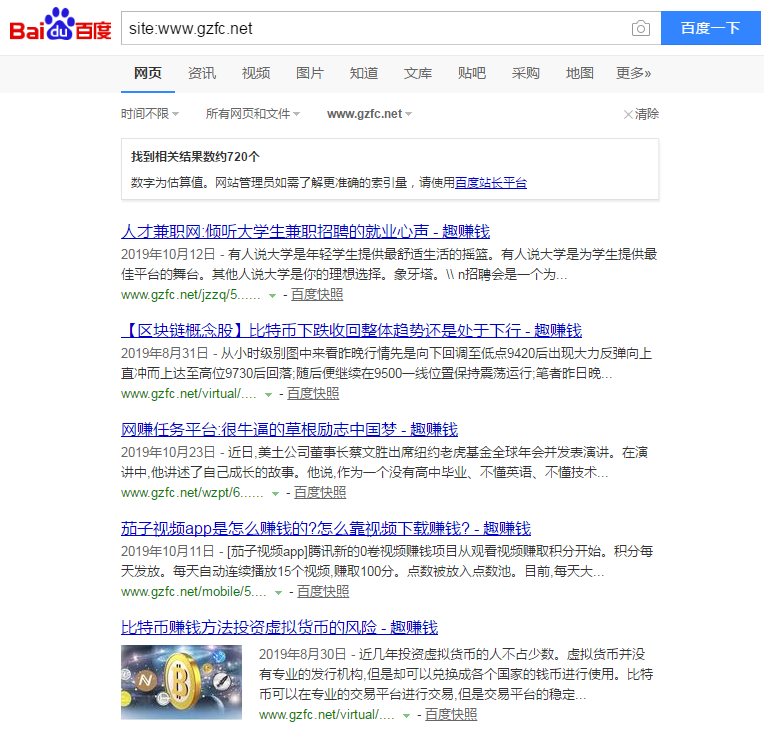Expand arrow beside 区块链概念股 result URL

click(268, 395)
